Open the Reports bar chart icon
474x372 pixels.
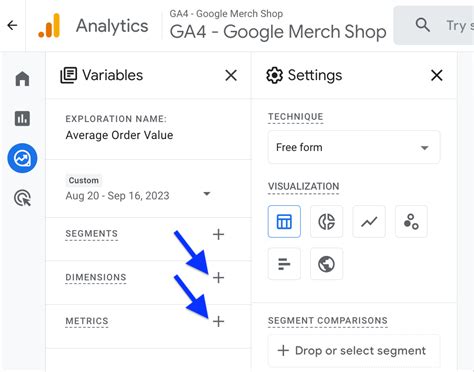[22, 118]
